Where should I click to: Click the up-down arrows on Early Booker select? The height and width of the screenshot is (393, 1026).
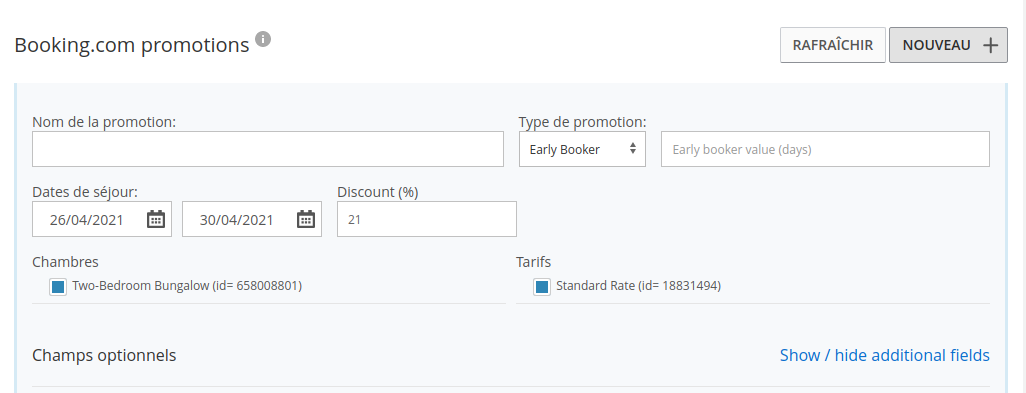633,149
